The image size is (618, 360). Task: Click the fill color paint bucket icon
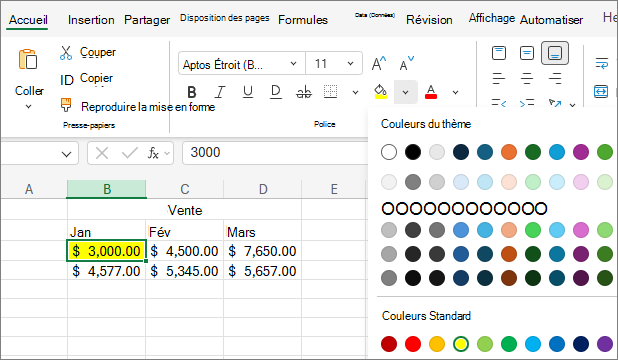(x=380, y=91)
